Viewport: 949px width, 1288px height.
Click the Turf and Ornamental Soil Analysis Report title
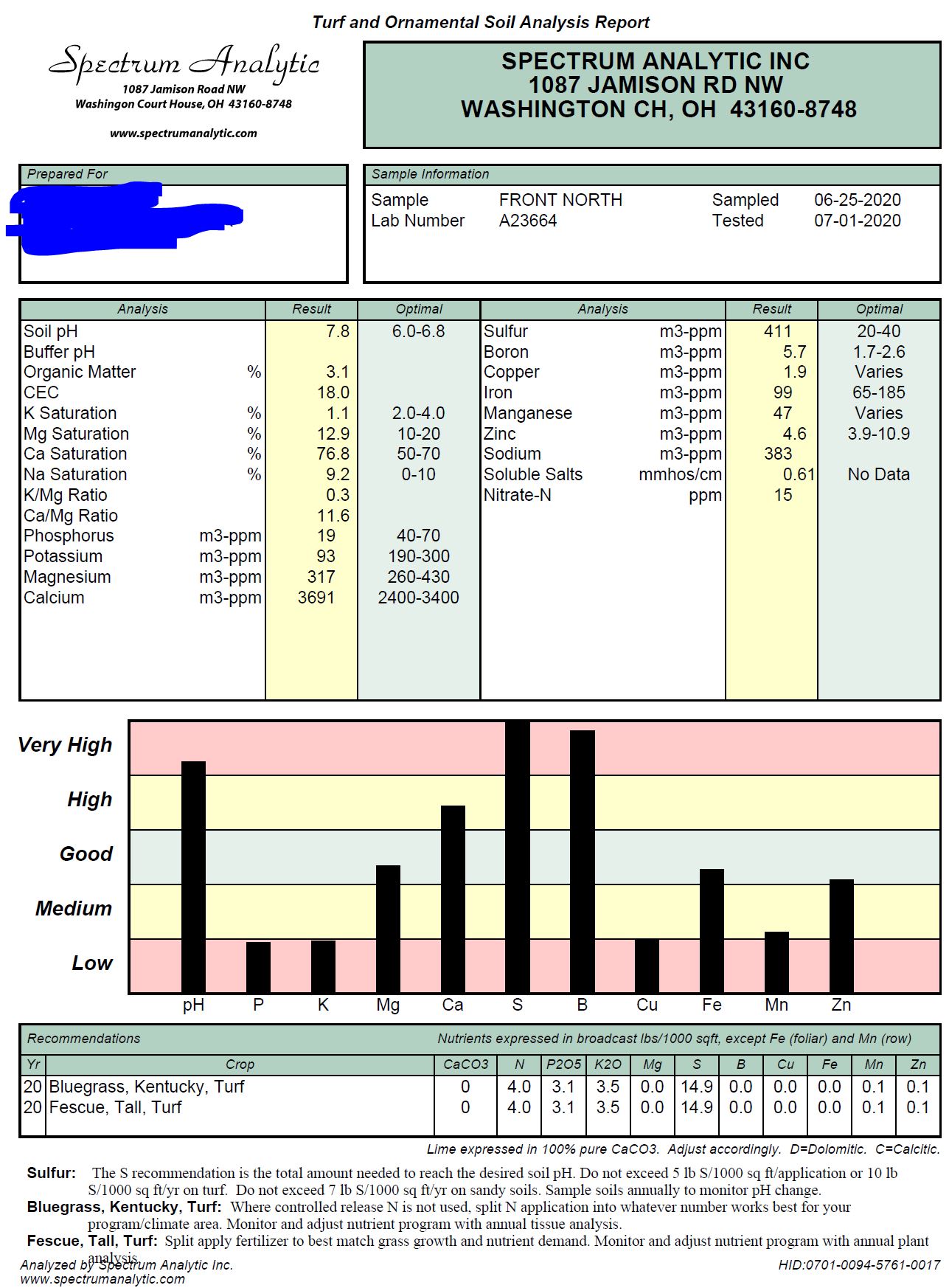click(x=481, y=22)
